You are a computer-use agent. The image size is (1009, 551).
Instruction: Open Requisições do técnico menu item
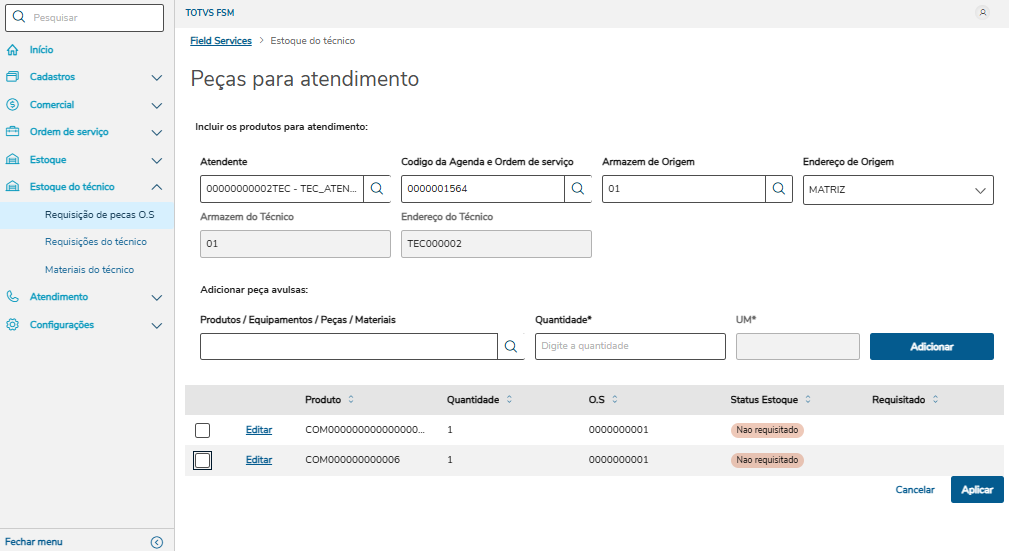pyautogui.click(x=96, y=242)
